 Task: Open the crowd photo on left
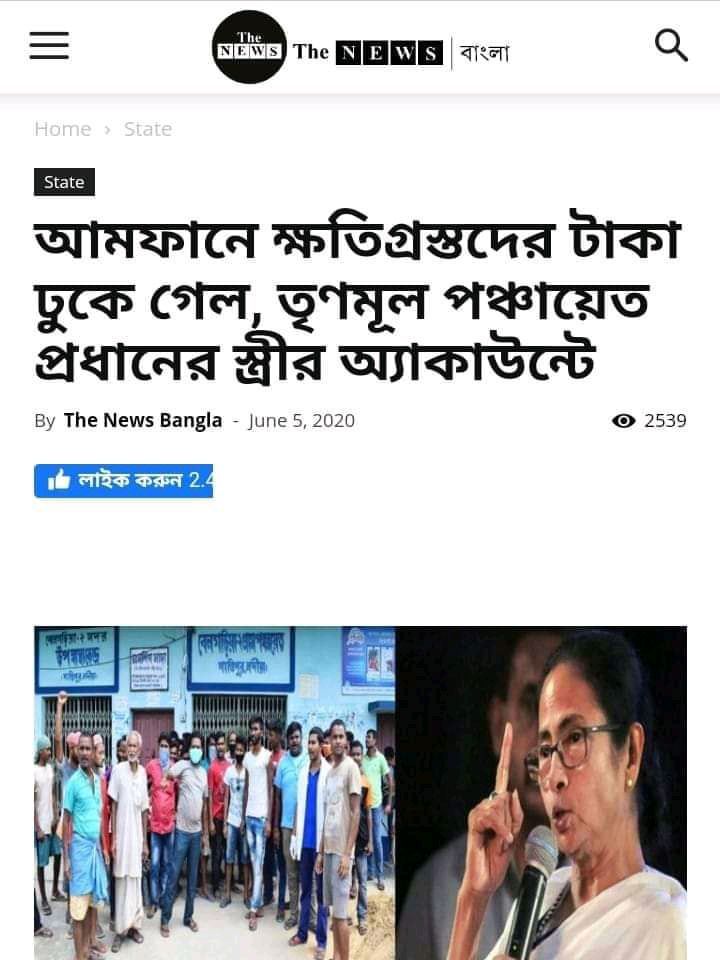(214, 793)
